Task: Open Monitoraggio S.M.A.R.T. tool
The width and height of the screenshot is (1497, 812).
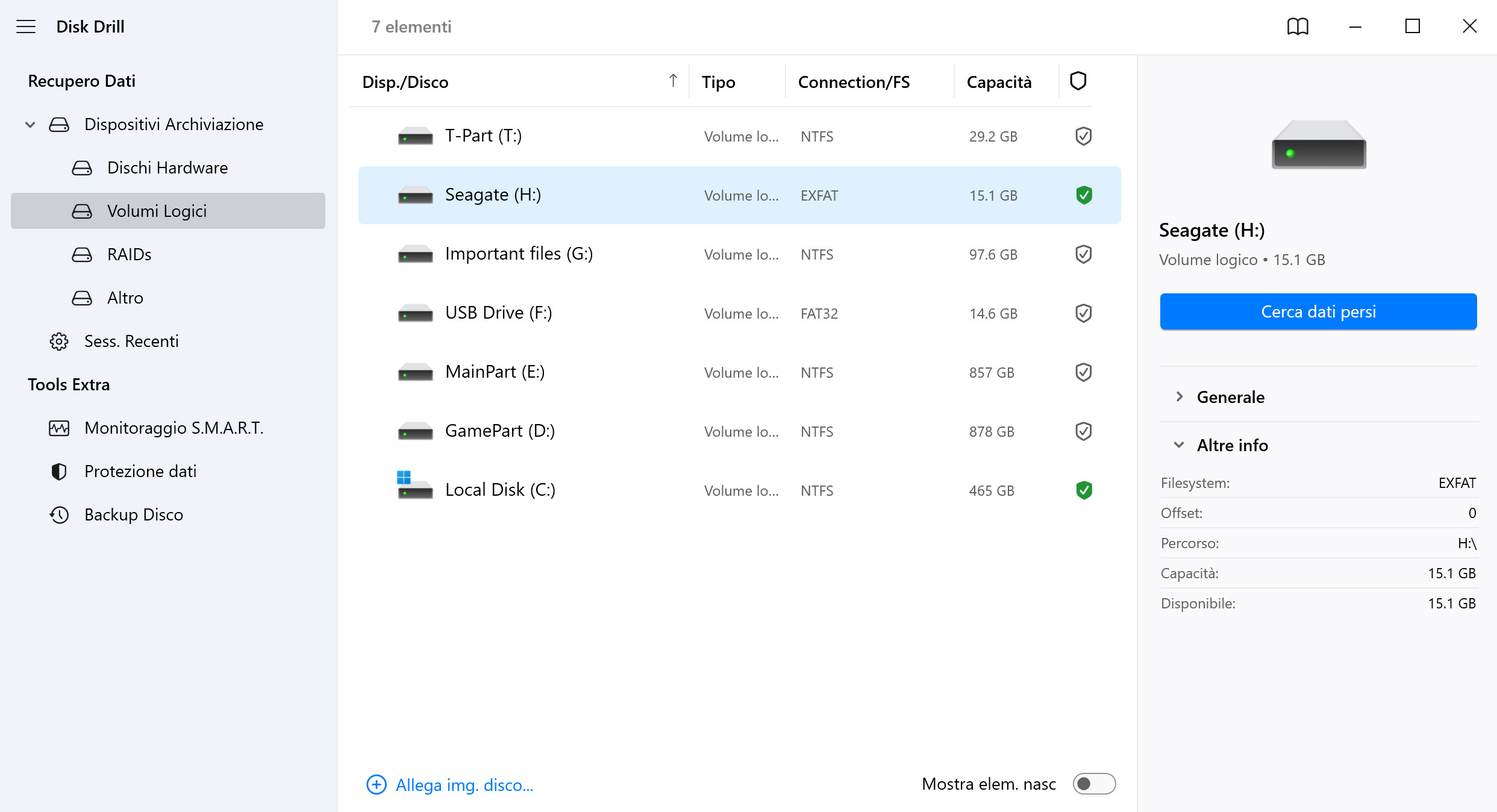Action: point(168,428)
